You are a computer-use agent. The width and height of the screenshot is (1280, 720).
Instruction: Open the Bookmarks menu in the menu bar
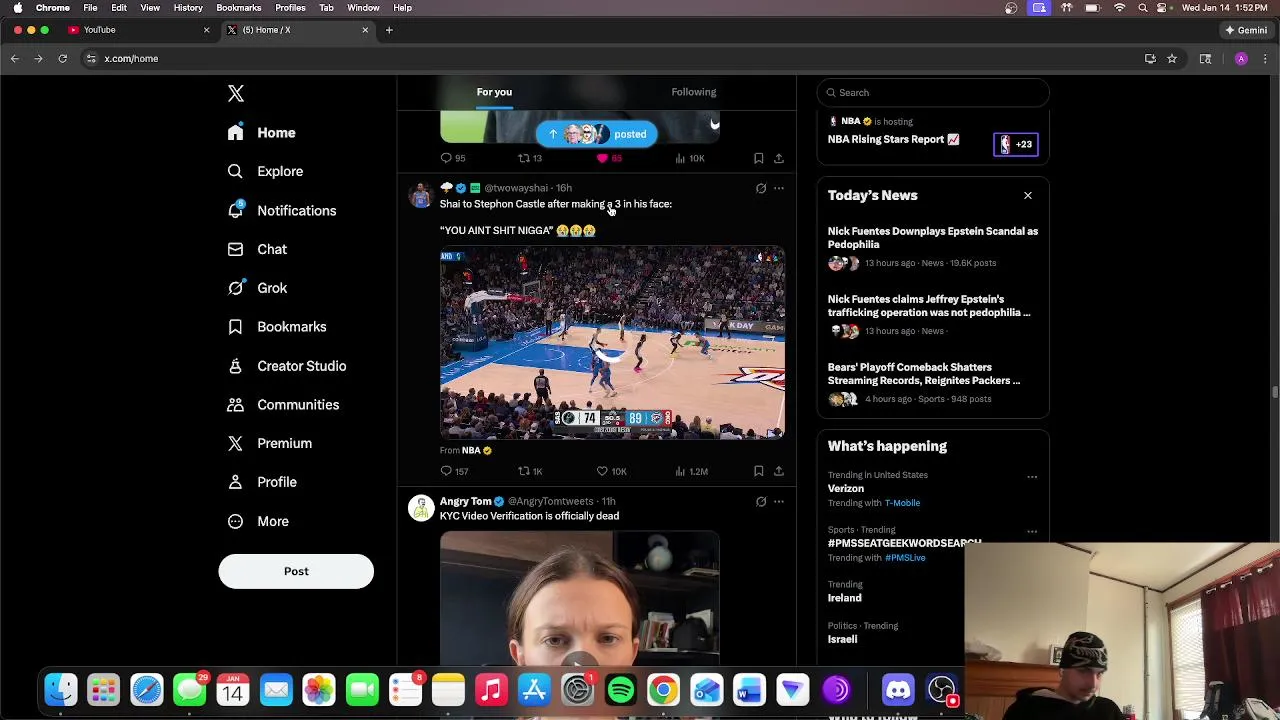[x=238, y=8]
